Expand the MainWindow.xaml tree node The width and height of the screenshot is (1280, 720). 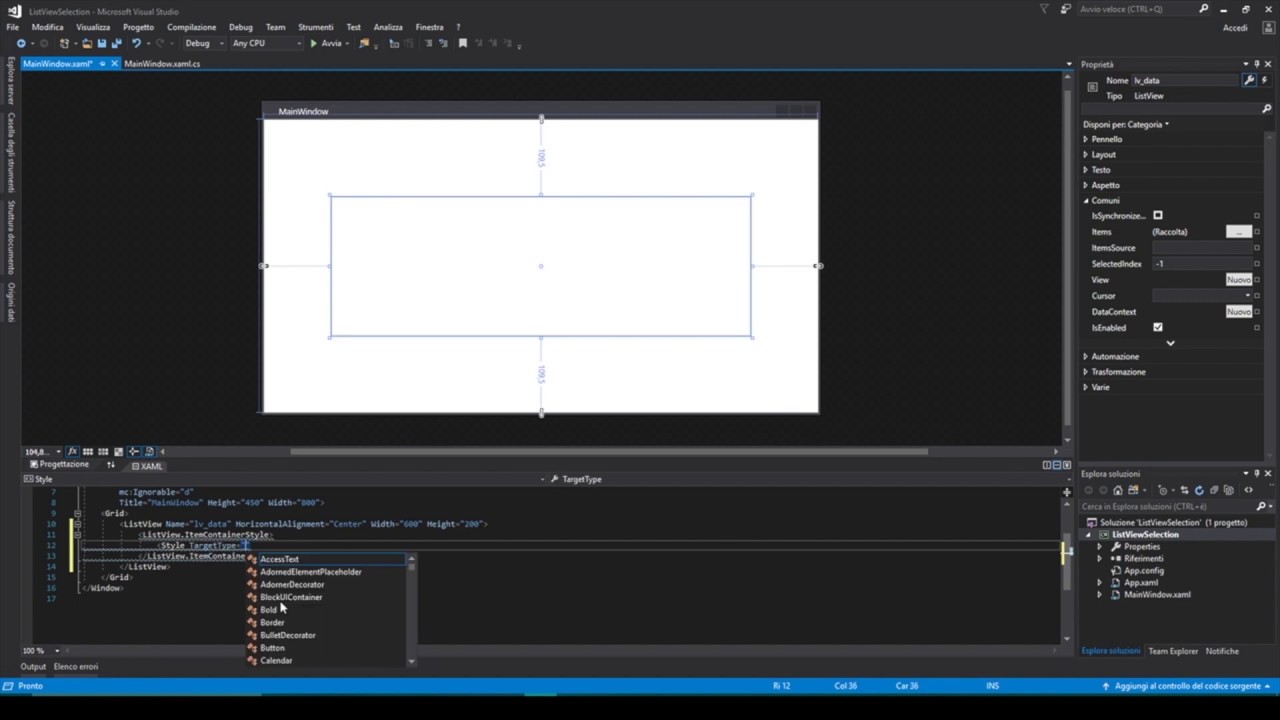coord(1100,595)
